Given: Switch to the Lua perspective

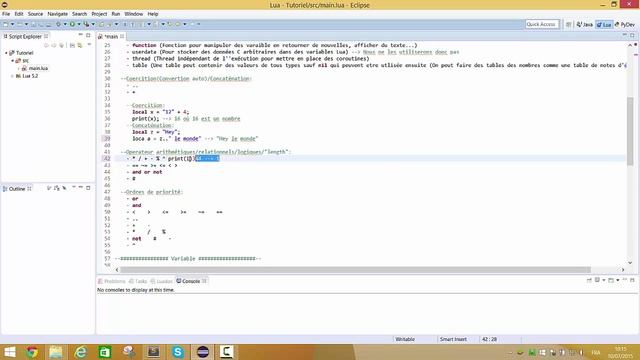Looking at the screenshot, I should pyautogui.click(x=604, y=24).
